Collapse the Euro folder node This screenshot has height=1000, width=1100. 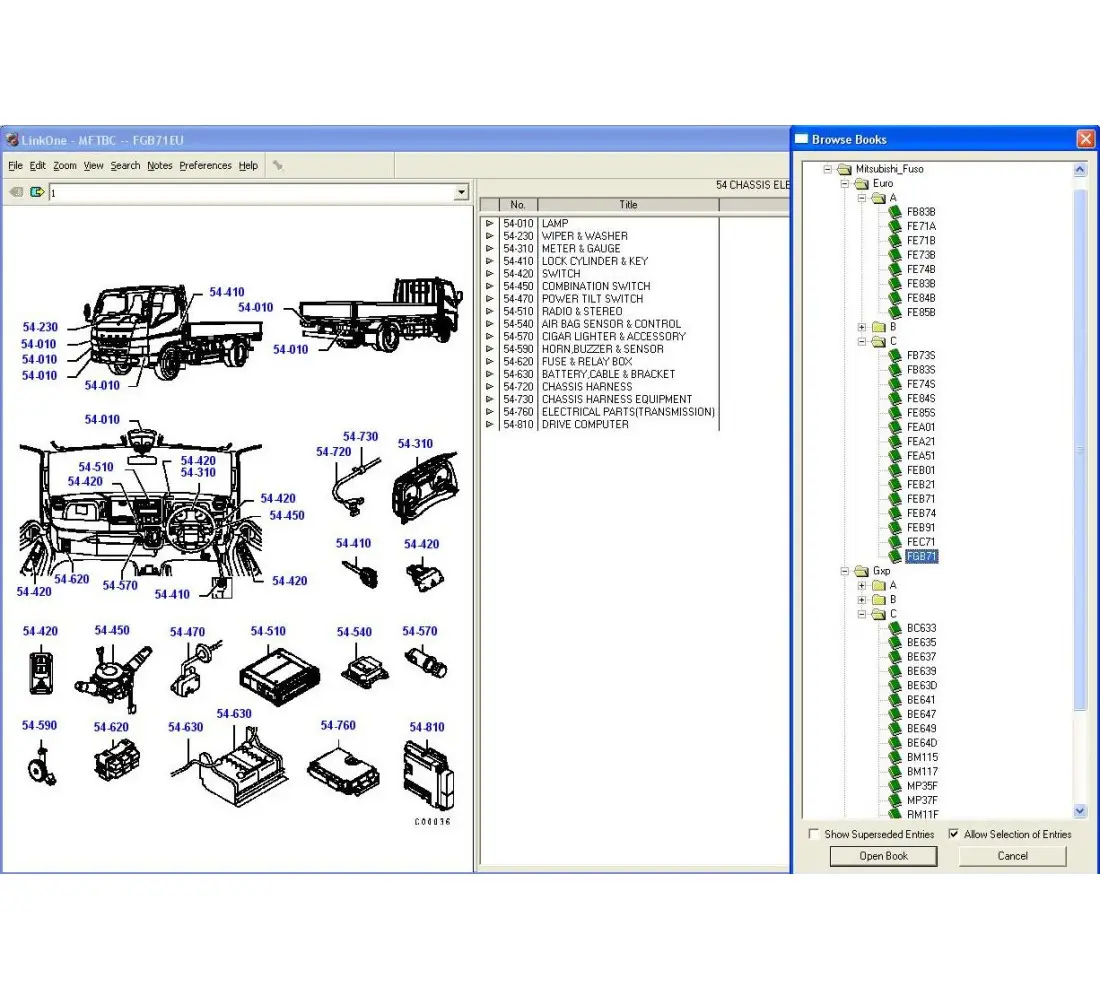click(845, 183)
